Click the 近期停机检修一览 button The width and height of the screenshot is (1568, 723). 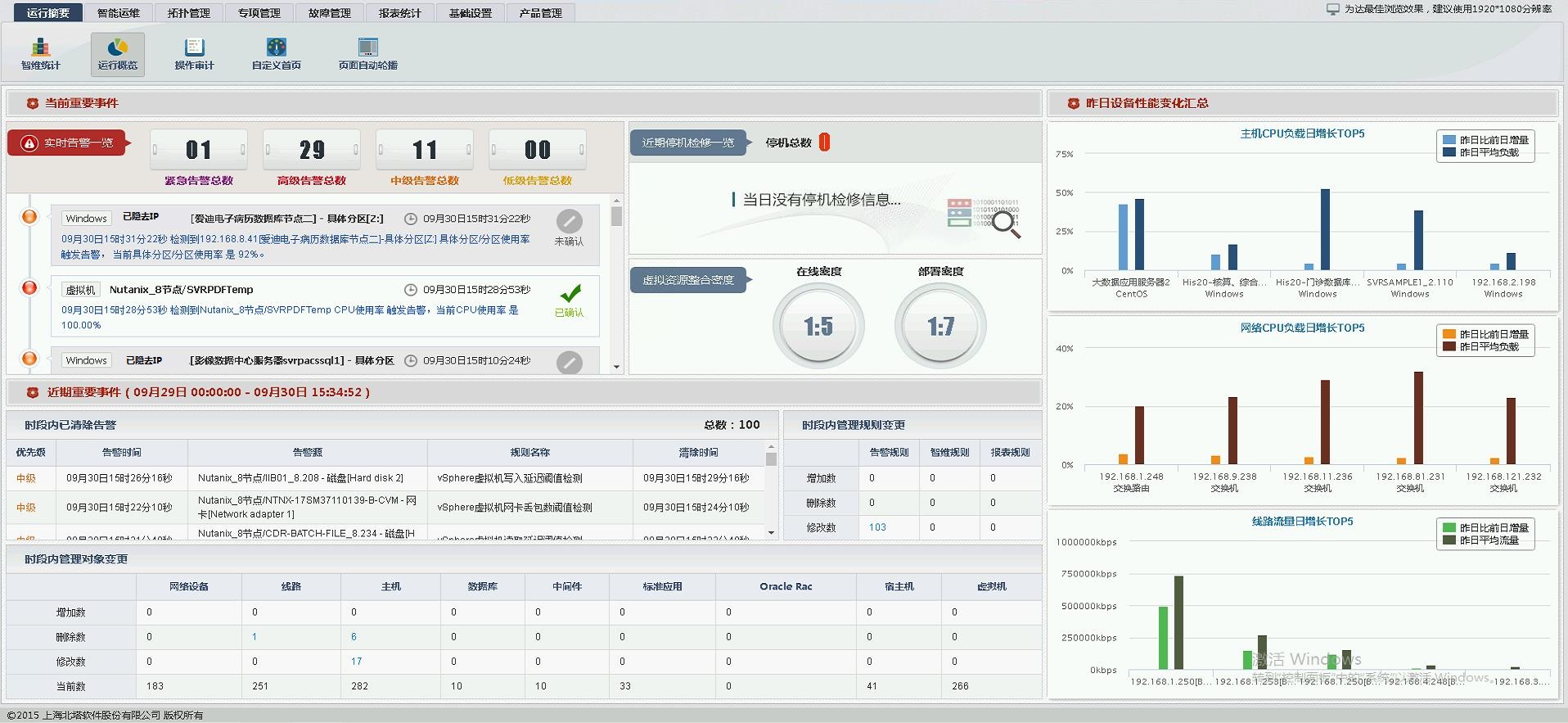click(x=687, y=143)
